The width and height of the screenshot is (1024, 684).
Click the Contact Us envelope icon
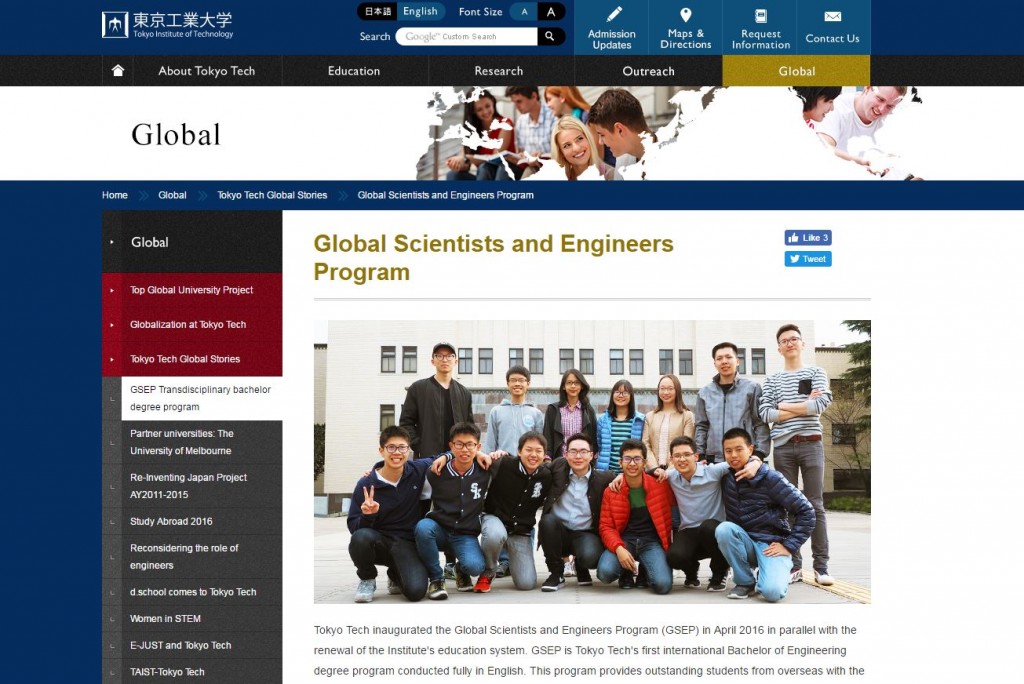833,16
